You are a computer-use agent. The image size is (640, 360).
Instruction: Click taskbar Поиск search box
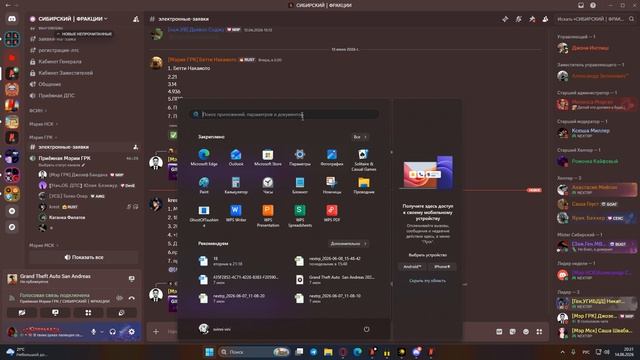click(x=254, y=352)
